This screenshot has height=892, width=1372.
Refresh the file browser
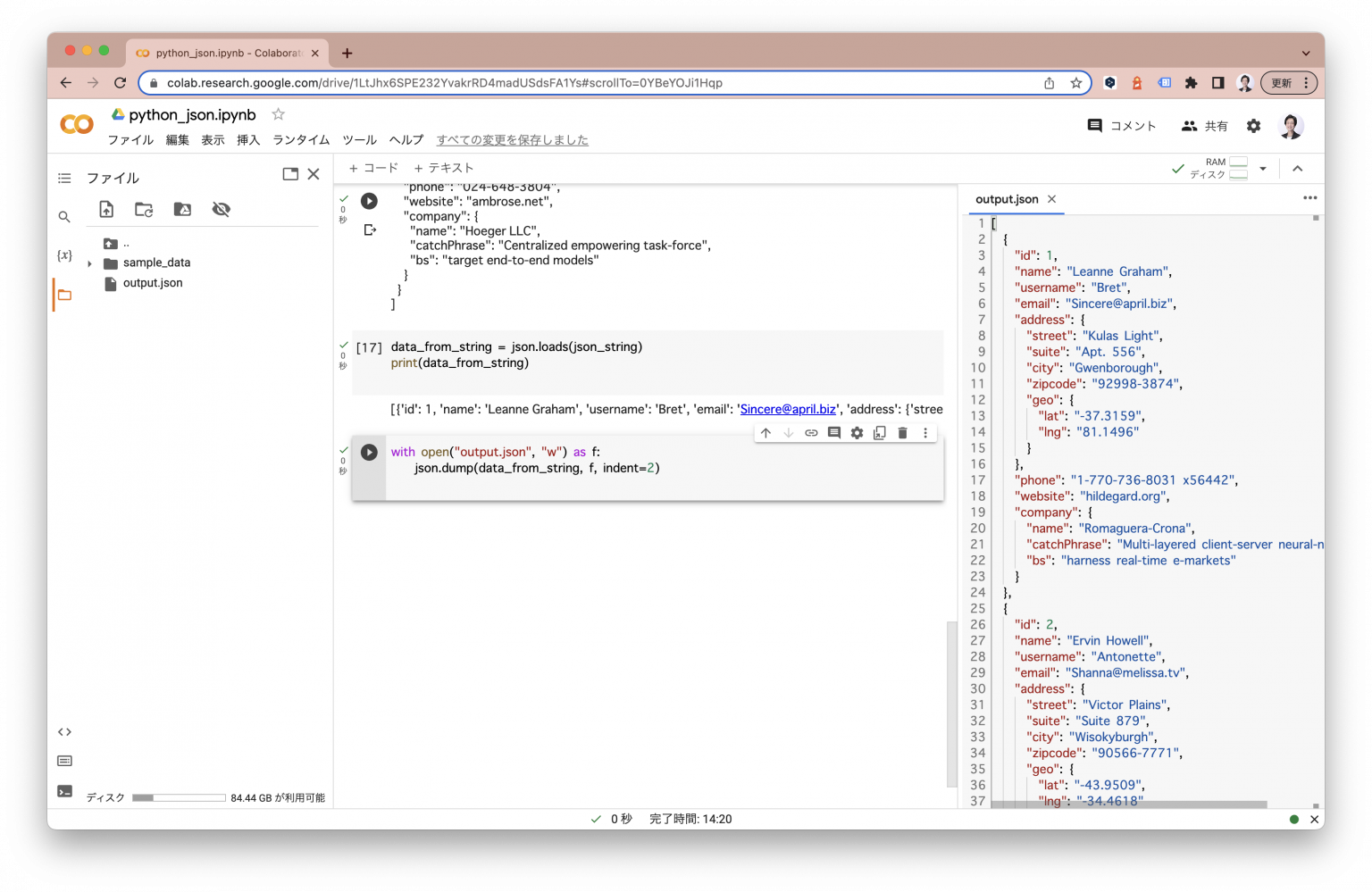coord(144,209)
